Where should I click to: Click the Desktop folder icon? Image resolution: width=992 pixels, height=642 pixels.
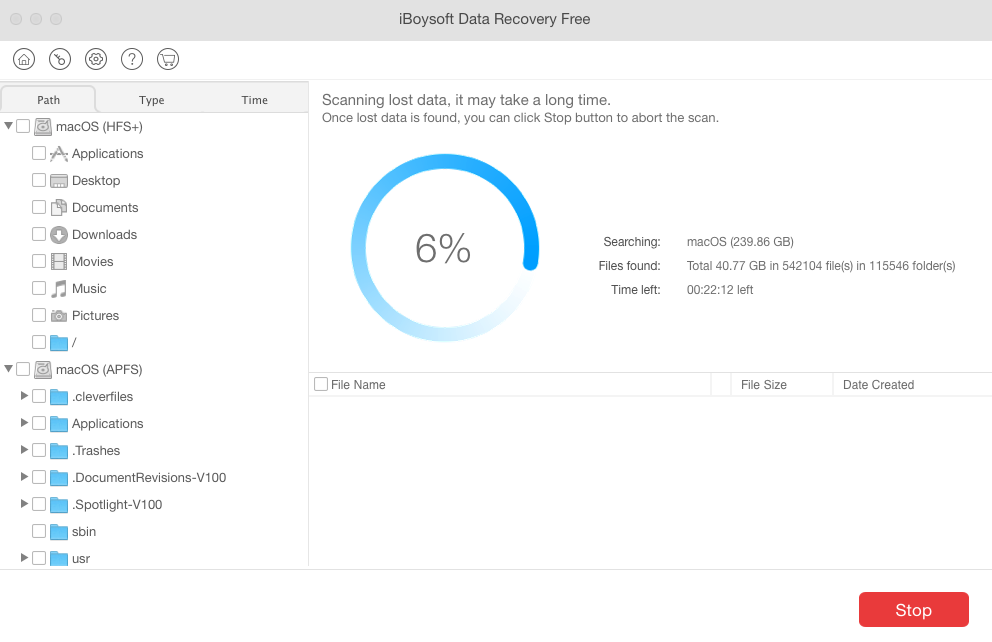(59, 181)
